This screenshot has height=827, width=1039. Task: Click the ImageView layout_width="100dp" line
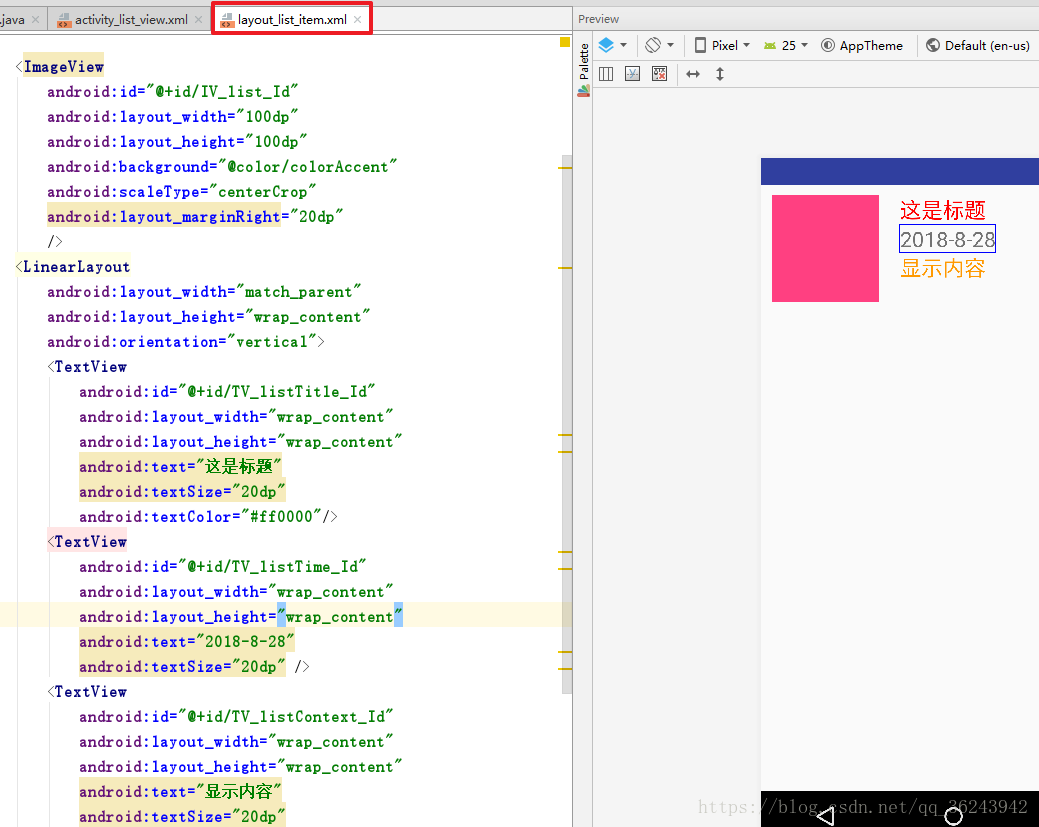(172, 117)
